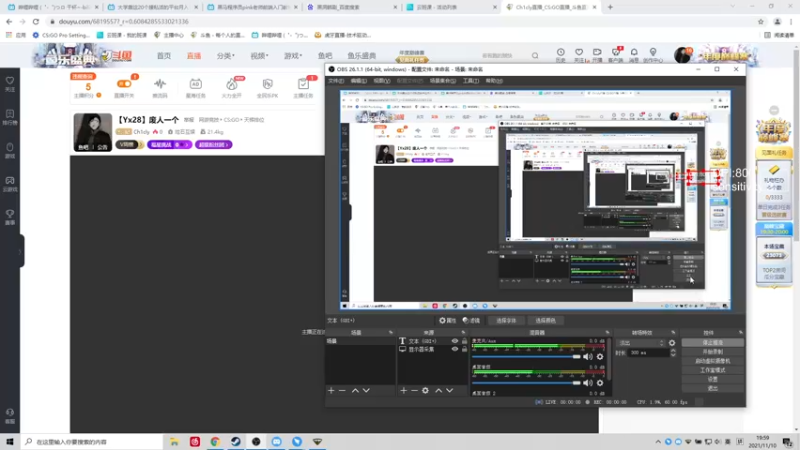Click the 启动虚拟摄像机 button
This screenshot has height=450, width=800.
click(x=712, y=361)
